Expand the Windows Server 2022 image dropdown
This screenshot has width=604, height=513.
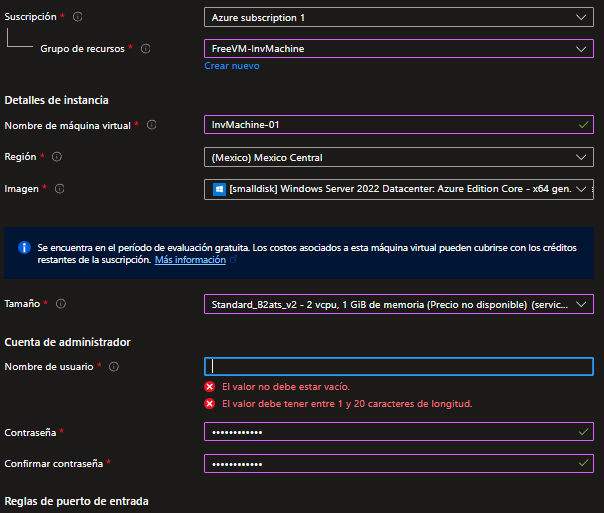point(399,189)
